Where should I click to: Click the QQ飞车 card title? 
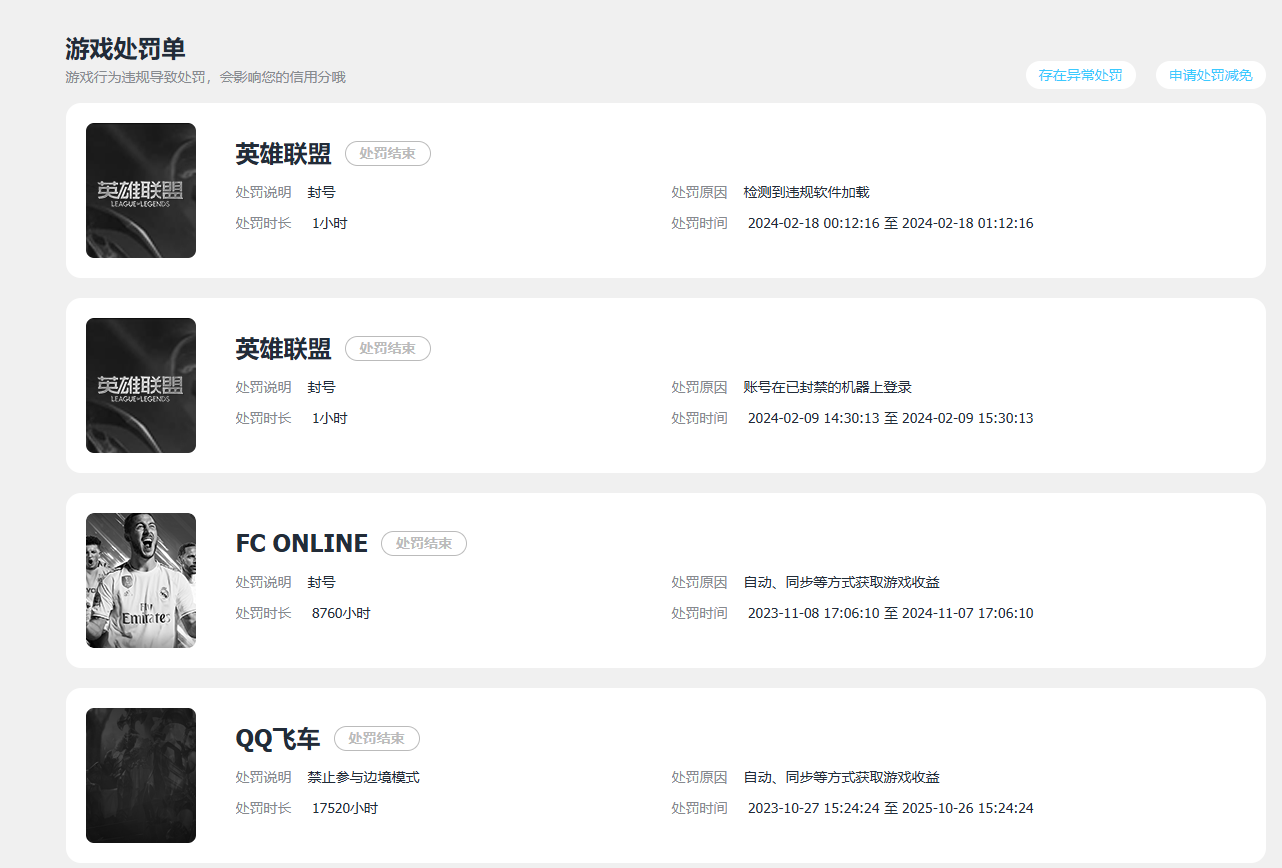(x=278, y=738)
